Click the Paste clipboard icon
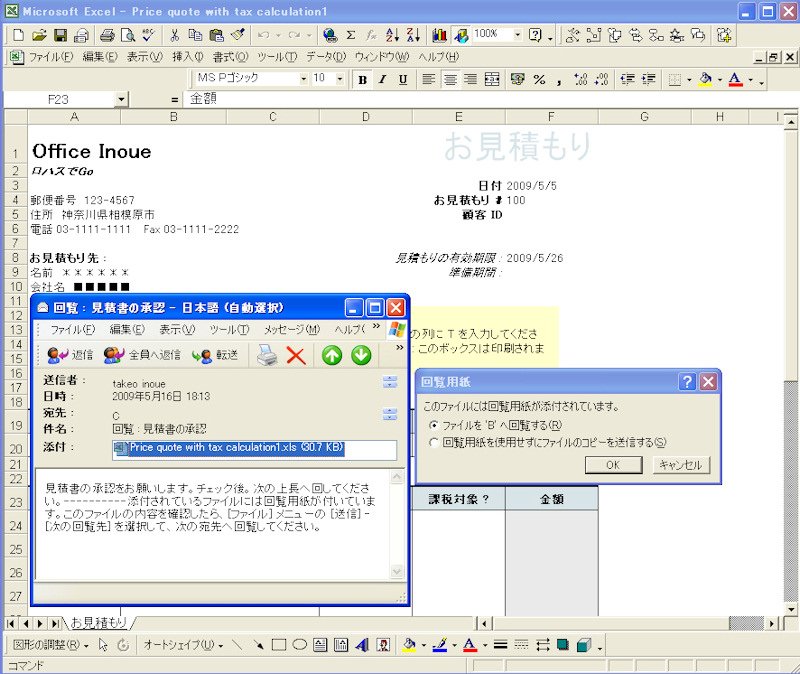The height and width of the screenshot is (674, 800). click(x=216, y=35)
